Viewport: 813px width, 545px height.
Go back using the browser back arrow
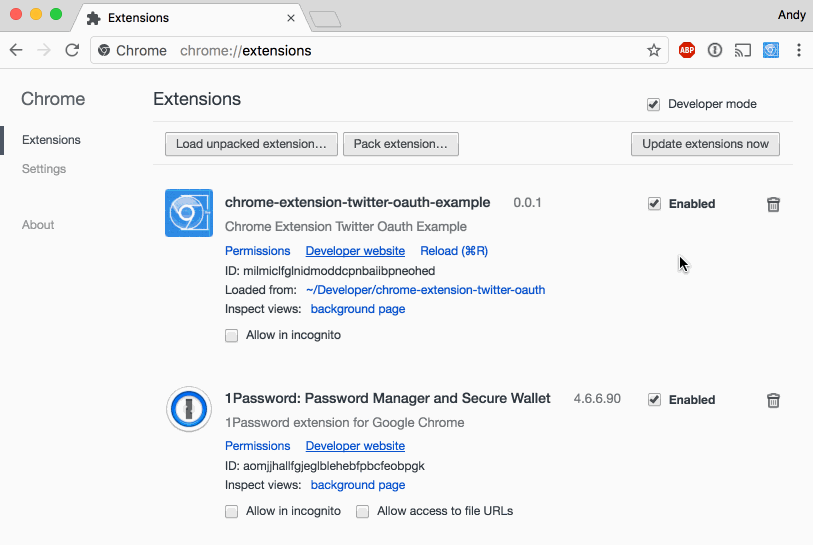[16, 50]
